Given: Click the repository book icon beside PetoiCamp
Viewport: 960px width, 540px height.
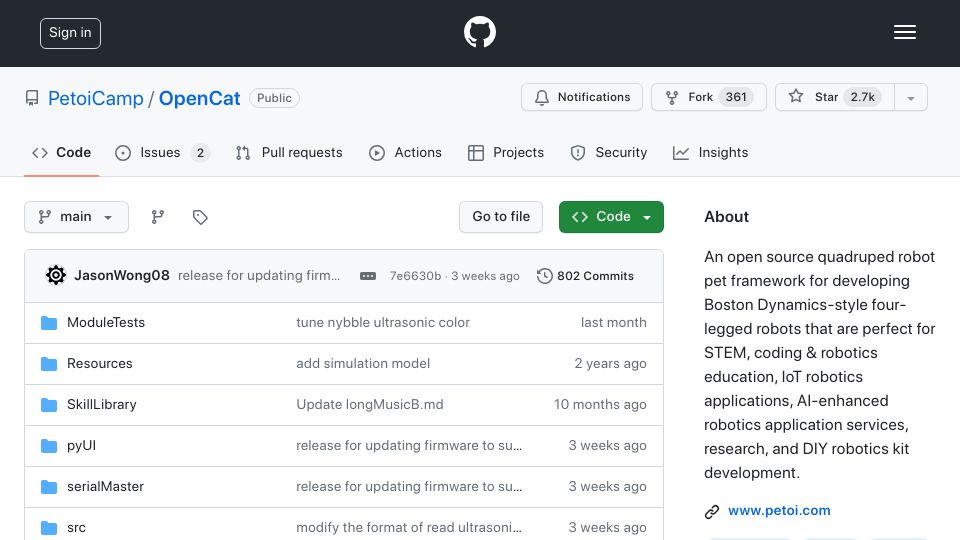Looking at the screenshot, I should pos(32,98).
